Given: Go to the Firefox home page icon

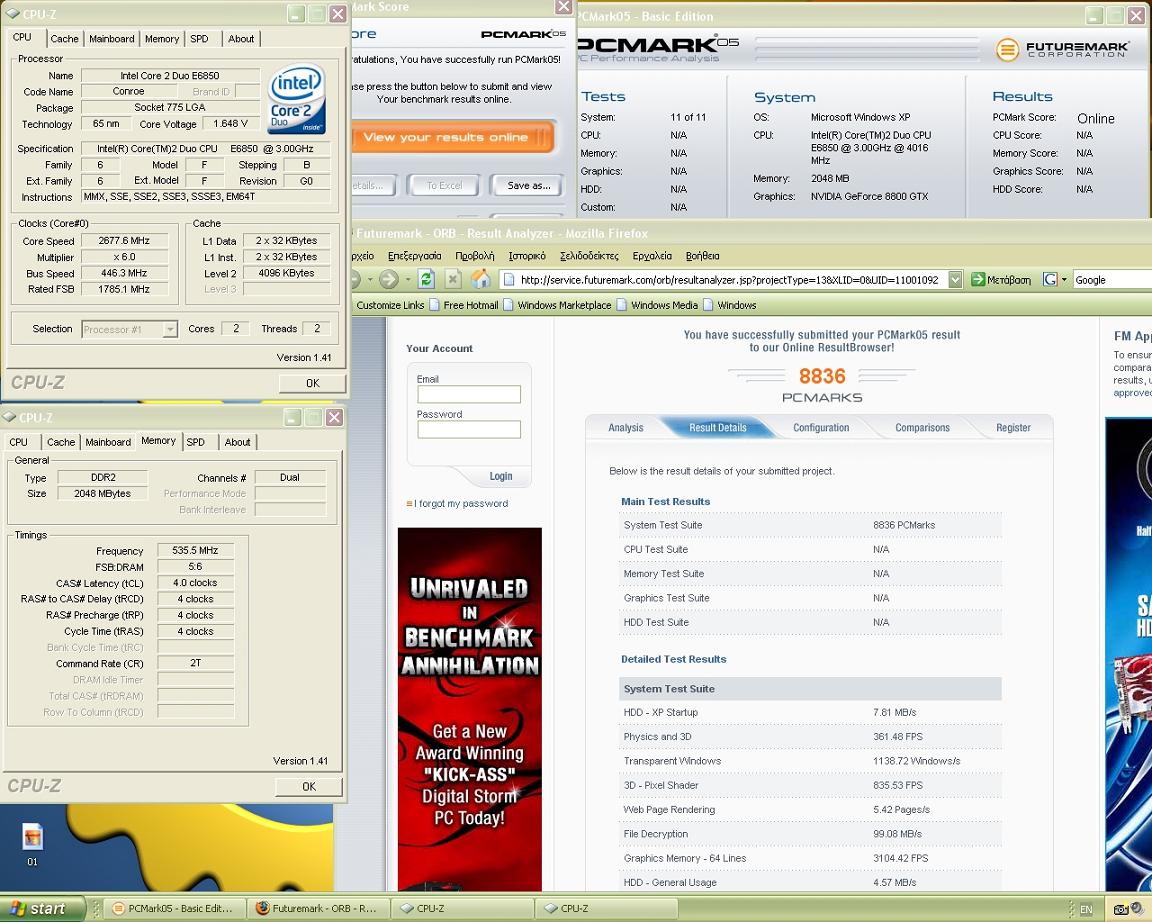Looking at the screenshot, I should tap(480, 279).
